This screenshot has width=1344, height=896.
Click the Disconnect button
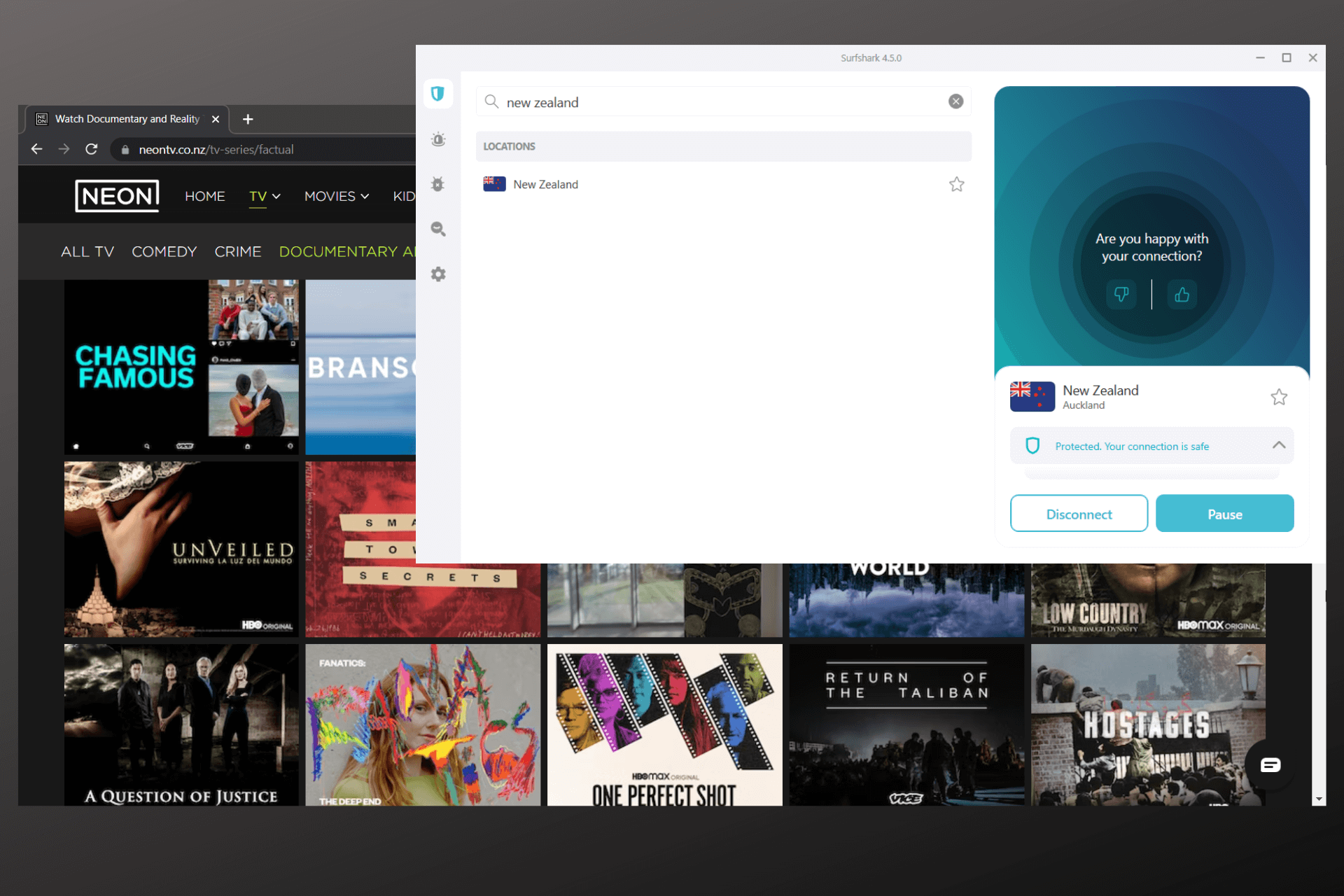1078,514
